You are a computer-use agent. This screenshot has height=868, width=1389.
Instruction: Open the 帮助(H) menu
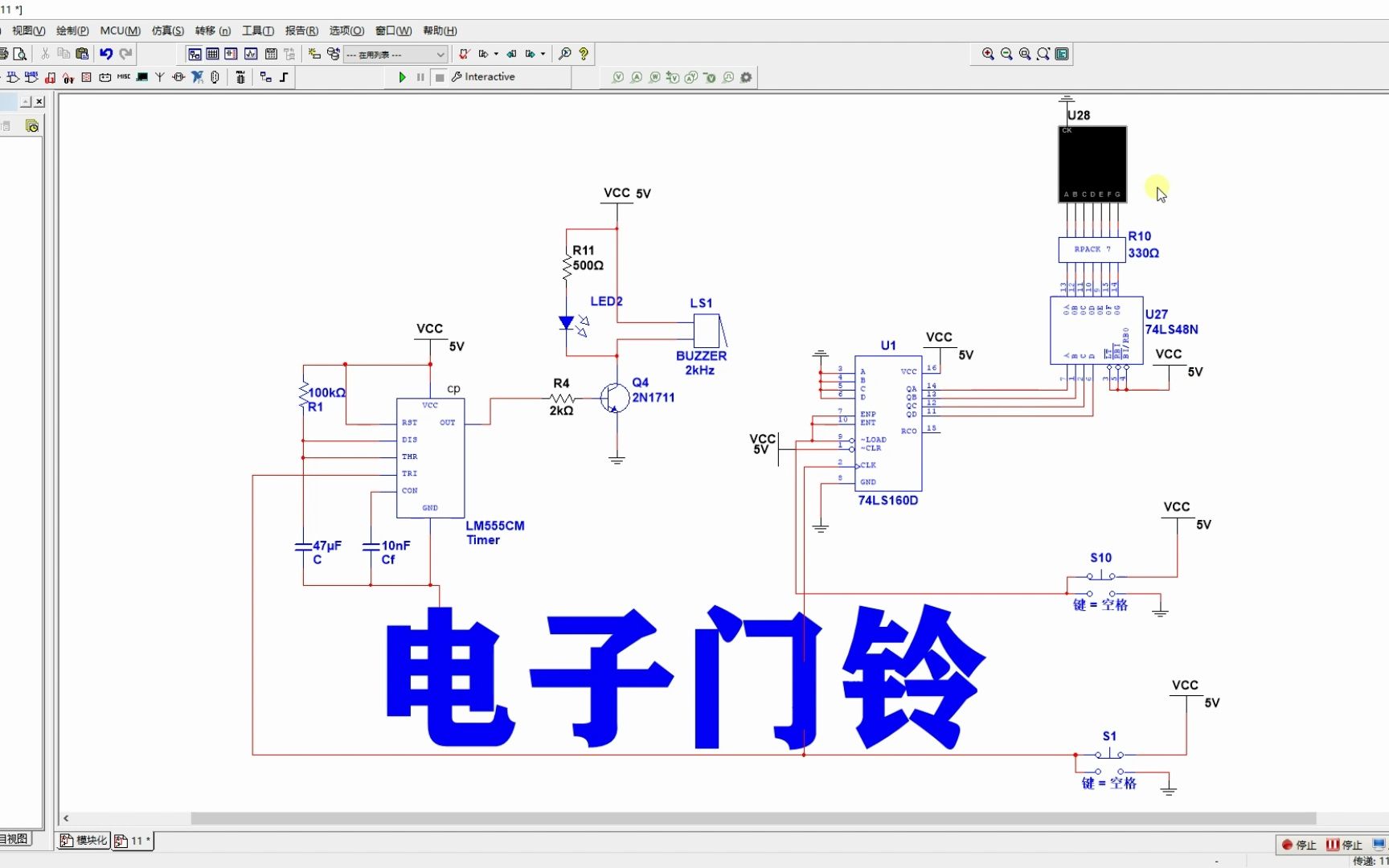coord(440,31)
